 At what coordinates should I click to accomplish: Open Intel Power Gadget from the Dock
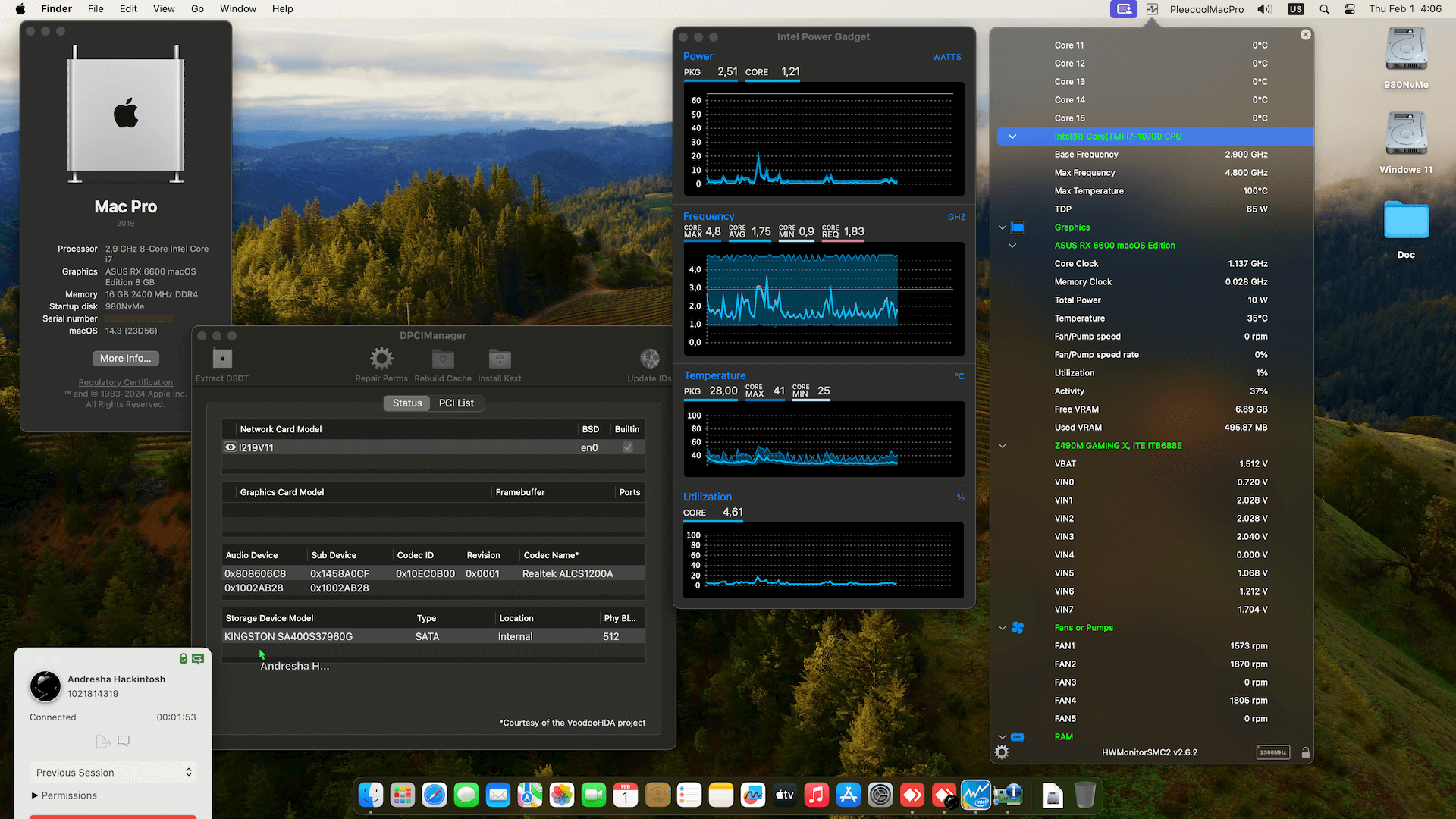(976, 795)
